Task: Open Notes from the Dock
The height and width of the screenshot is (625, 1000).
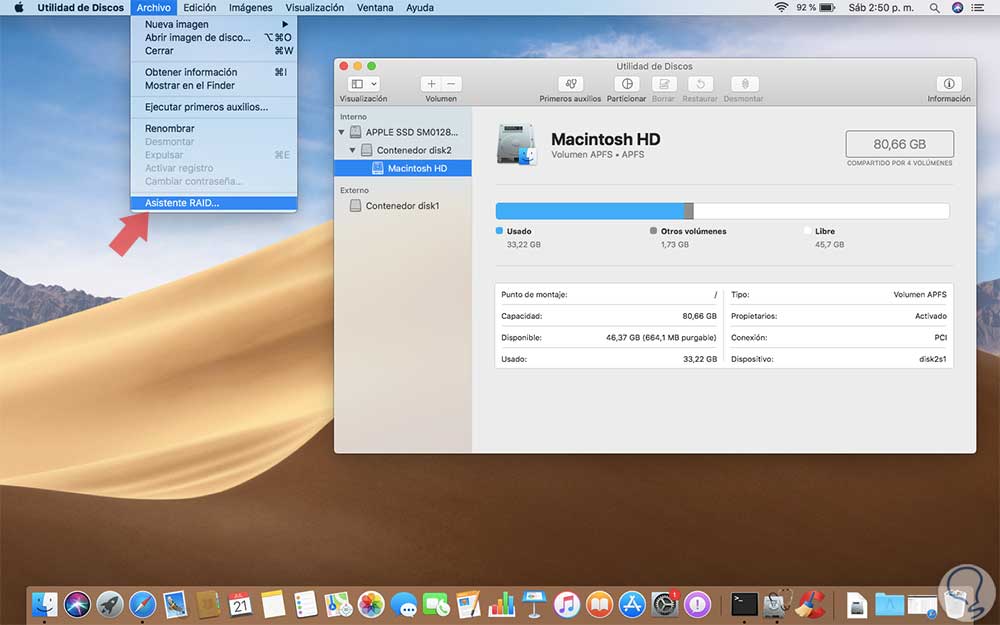Action: click(273, 604)
